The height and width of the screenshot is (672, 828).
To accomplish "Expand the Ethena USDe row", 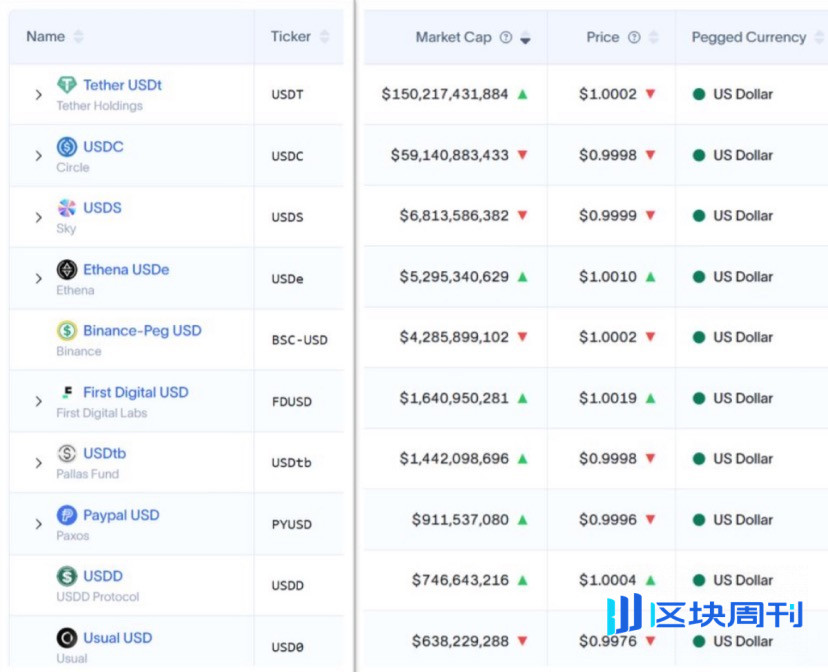I will [38, 278].
